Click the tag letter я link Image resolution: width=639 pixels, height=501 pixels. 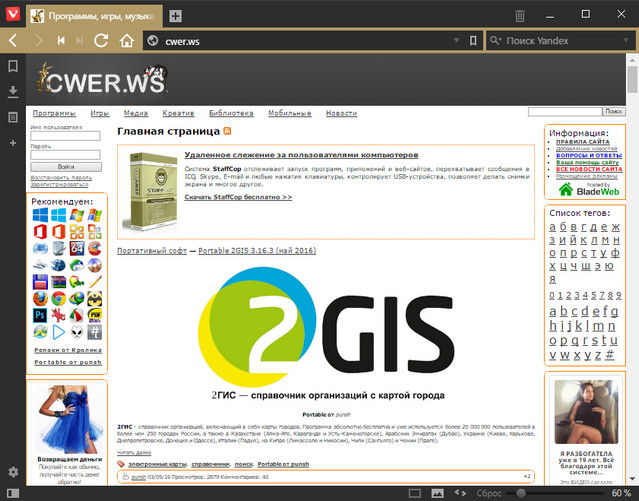(x=552, y=279)
